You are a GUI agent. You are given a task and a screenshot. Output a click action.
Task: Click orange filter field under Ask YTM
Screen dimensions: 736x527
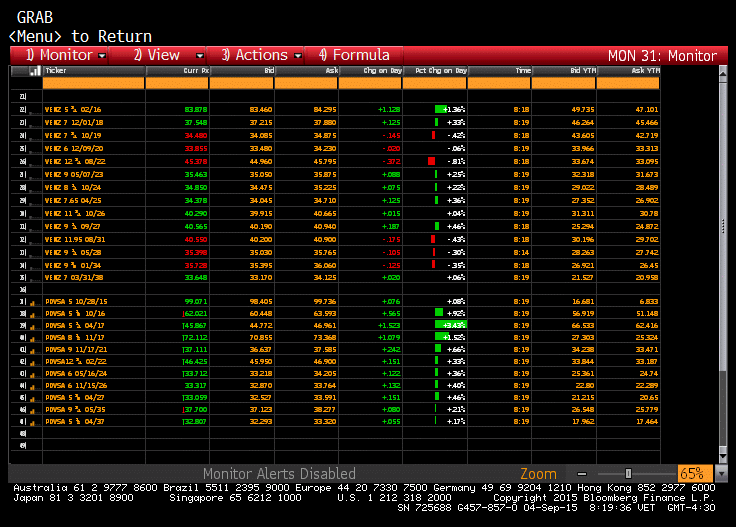click(x=628, y=83)
